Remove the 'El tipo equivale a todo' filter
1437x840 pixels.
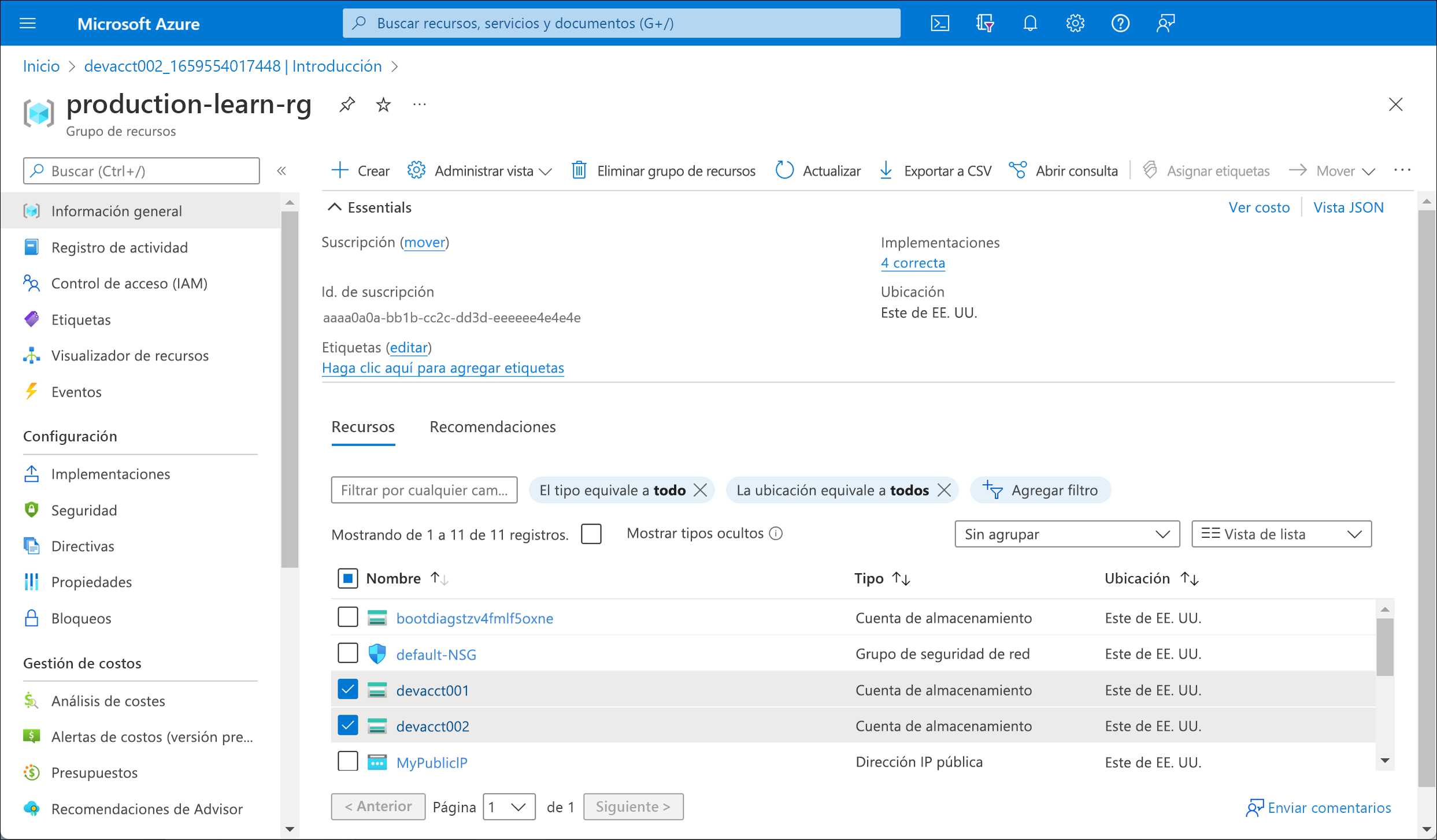tap(701, 490)
